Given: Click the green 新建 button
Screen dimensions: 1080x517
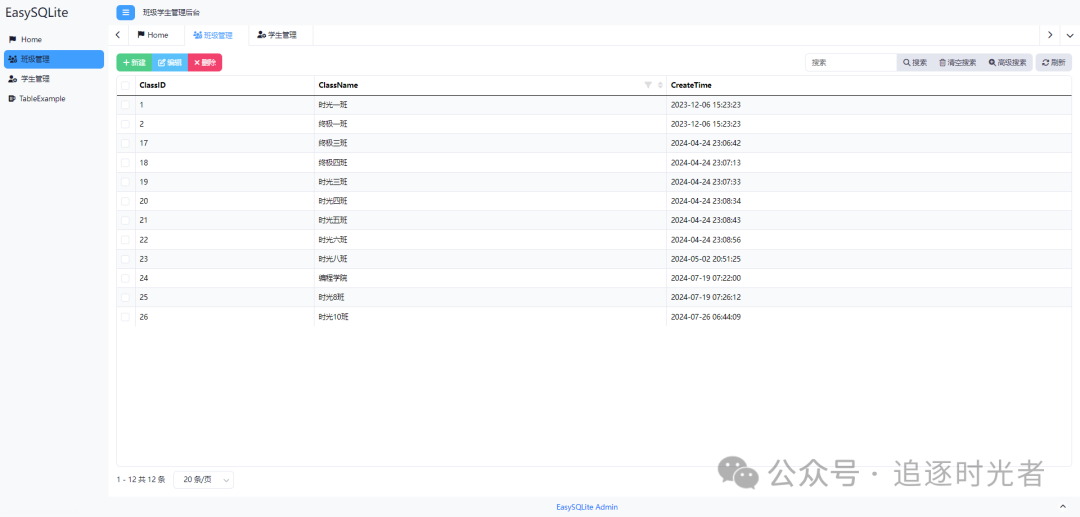Looking at the screenshot, I should coord(133,62).
